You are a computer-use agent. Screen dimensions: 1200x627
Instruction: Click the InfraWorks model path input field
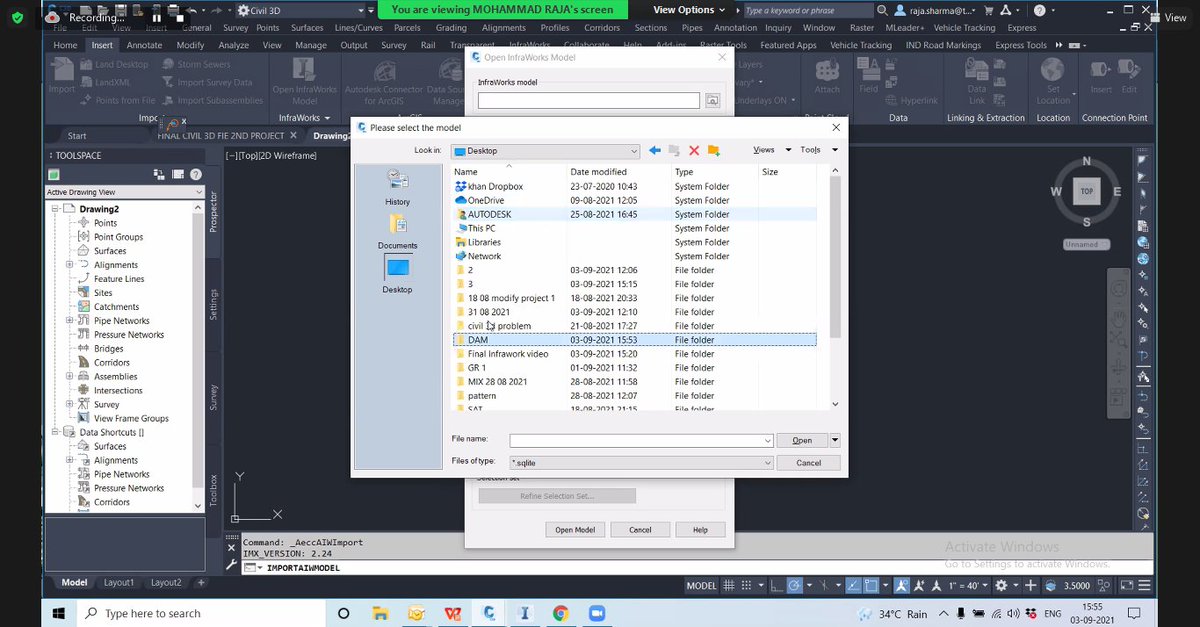coord(588,100)
